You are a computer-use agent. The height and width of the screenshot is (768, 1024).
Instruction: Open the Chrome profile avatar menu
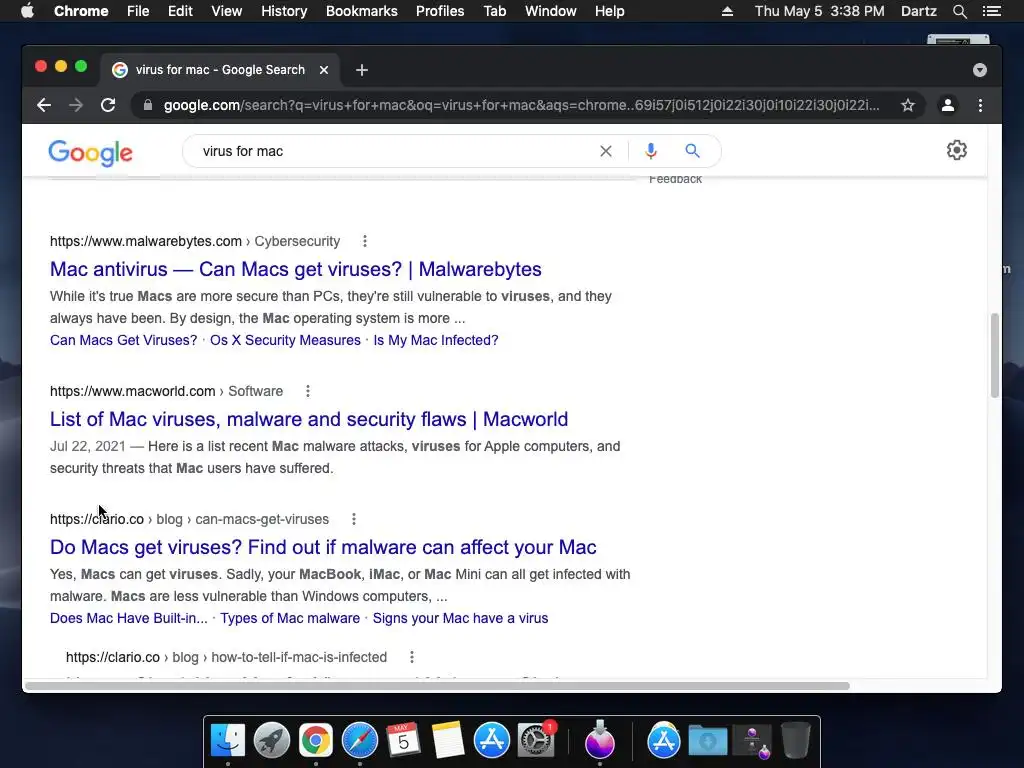pos(948,105)
